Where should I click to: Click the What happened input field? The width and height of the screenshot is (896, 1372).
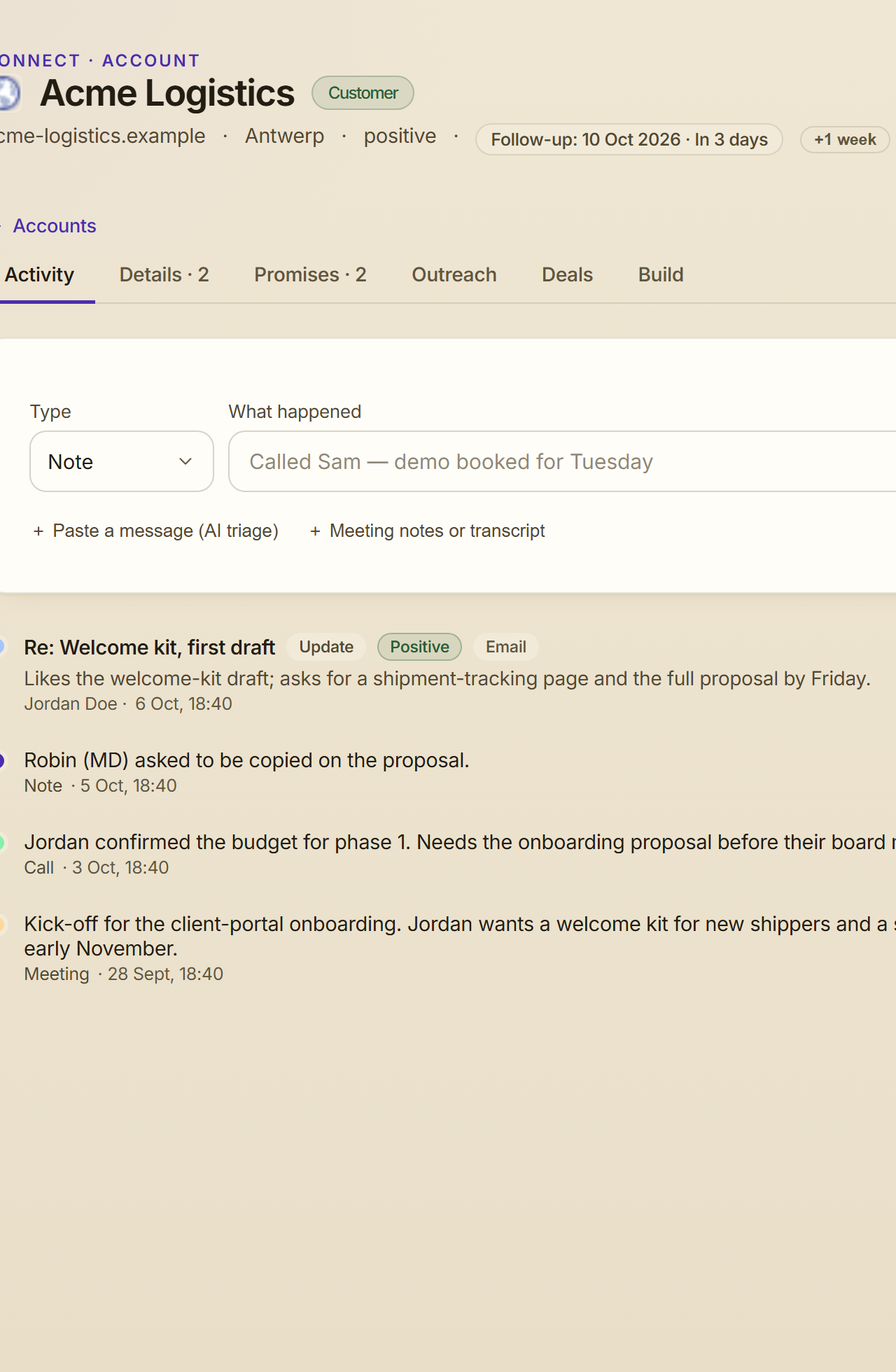562,461
